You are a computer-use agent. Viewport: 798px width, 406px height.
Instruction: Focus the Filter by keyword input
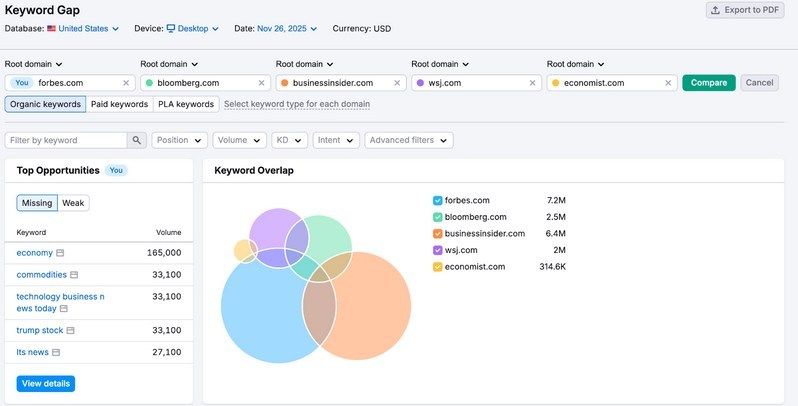[66, 140]
